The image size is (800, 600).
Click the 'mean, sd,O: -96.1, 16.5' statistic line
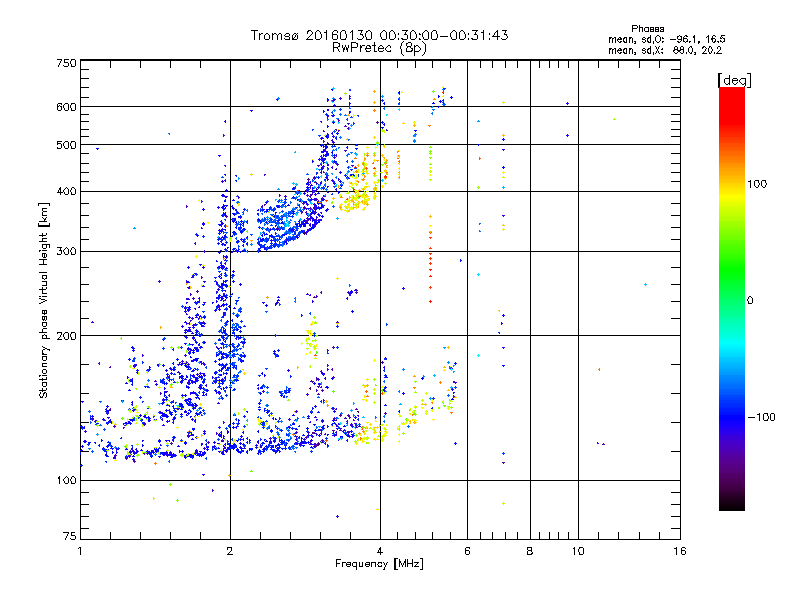666,39
